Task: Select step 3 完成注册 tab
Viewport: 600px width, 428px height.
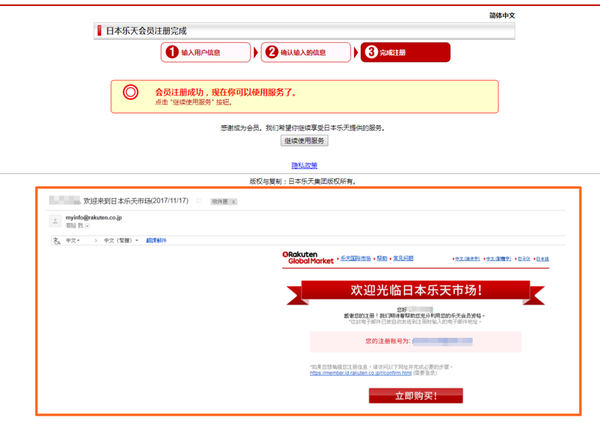Action: coord(398,52)
